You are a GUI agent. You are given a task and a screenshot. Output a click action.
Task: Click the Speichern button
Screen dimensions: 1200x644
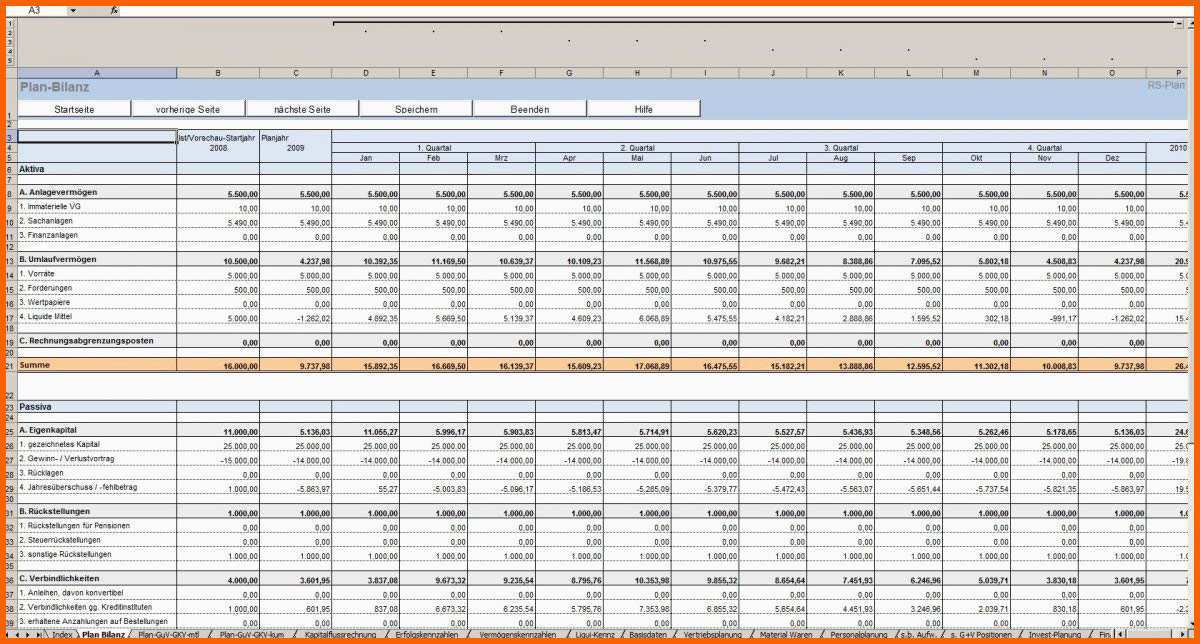pos(416,109)
